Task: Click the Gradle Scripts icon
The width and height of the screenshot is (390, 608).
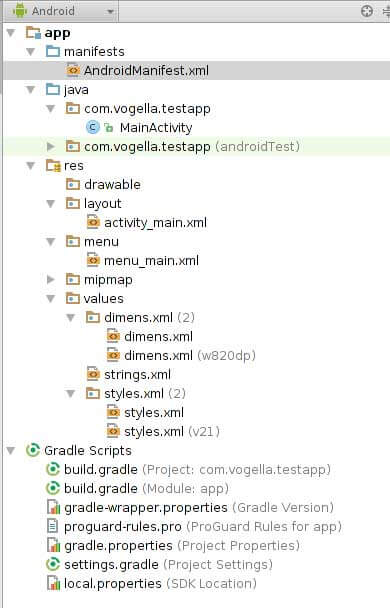Action: click(x=33, y=451)
